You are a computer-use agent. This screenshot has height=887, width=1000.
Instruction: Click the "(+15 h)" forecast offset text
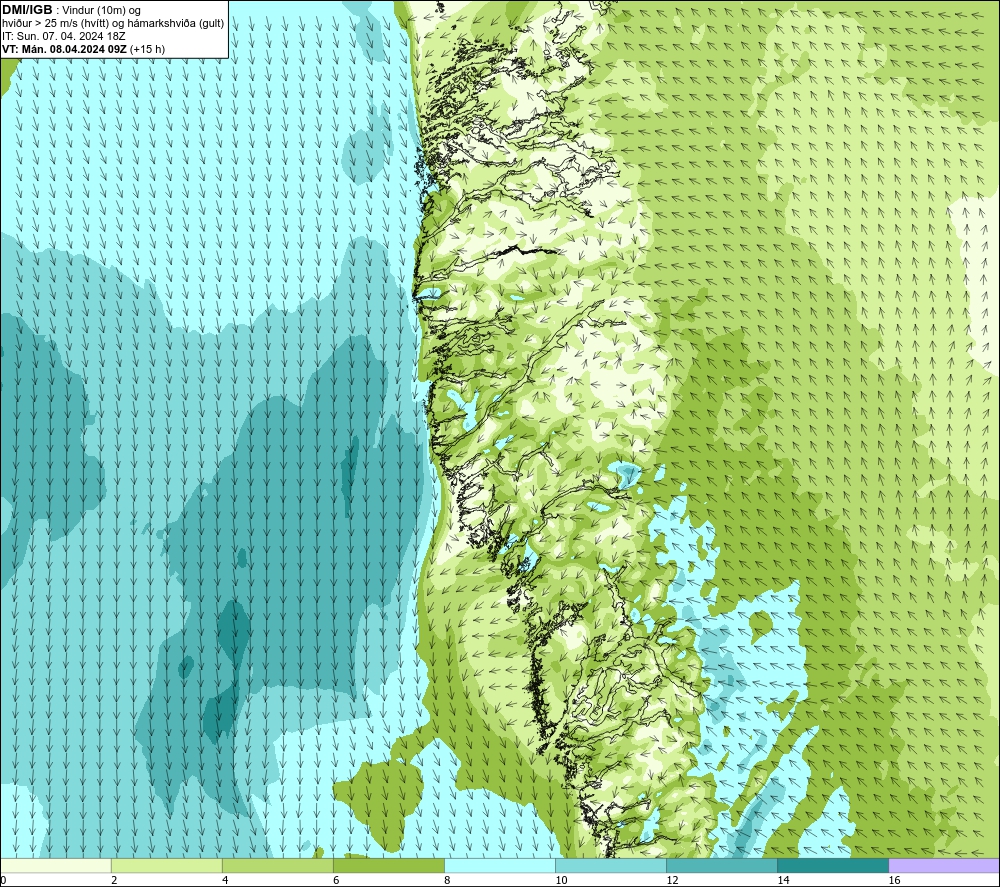[147, 49]
